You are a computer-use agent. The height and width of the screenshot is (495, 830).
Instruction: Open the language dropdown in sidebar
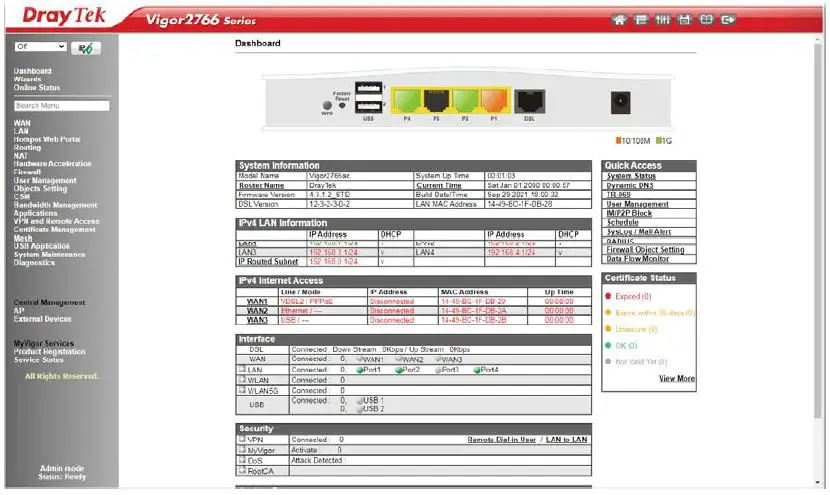pyautogui.click(x=40, y=47)
